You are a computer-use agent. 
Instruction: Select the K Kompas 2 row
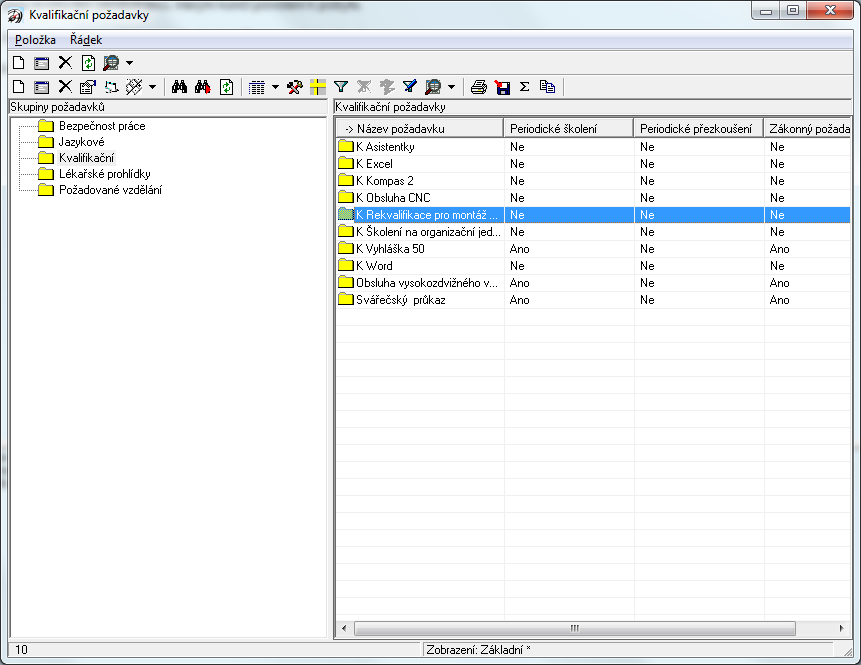point(593,181)
